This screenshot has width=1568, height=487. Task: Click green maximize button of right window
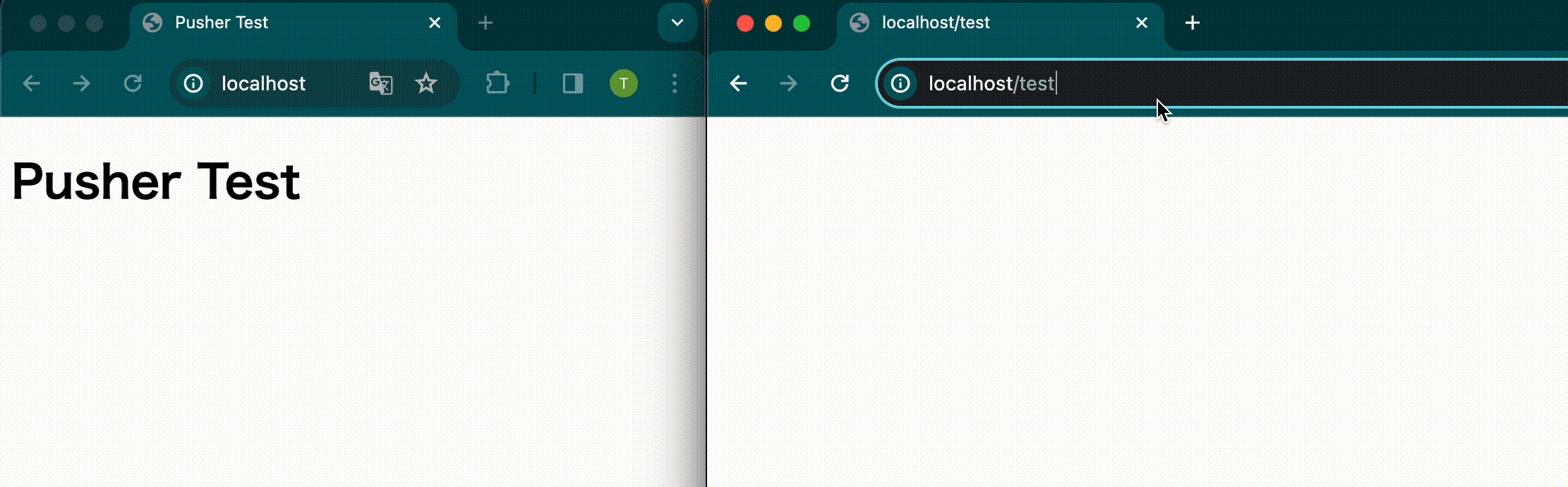point(802,23)
